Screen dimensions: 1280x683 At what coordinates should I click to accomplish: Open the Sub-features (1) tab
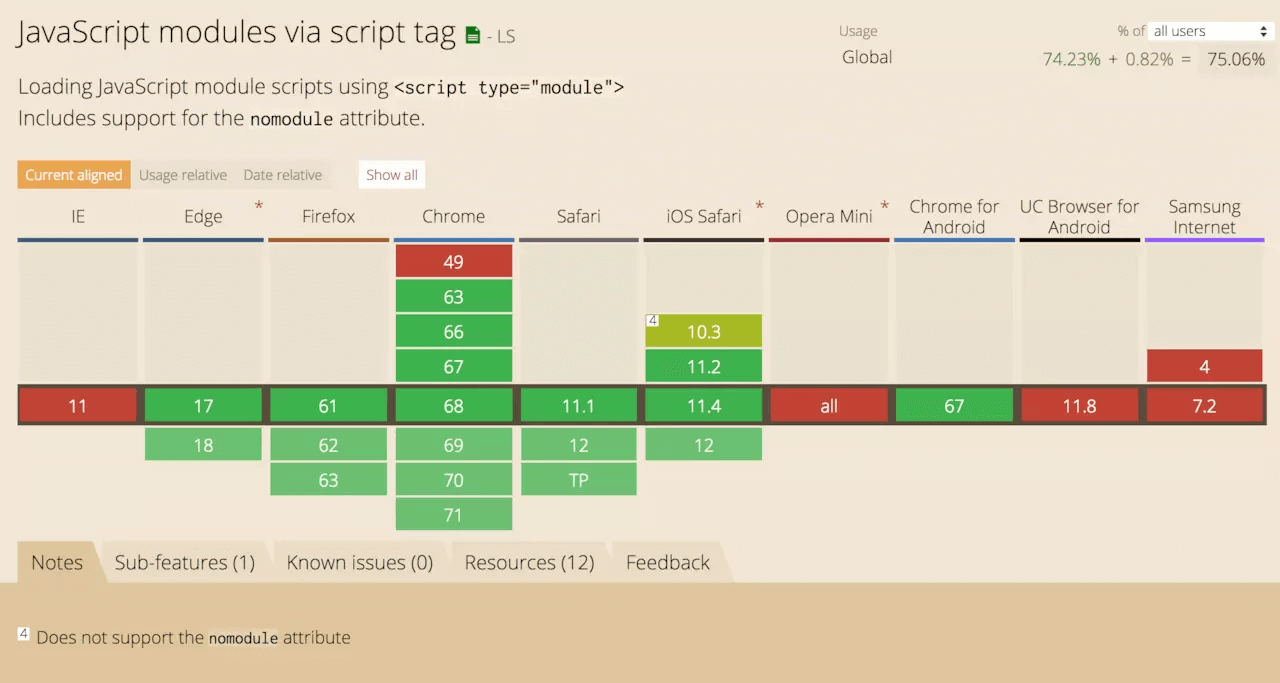point(185,562)
